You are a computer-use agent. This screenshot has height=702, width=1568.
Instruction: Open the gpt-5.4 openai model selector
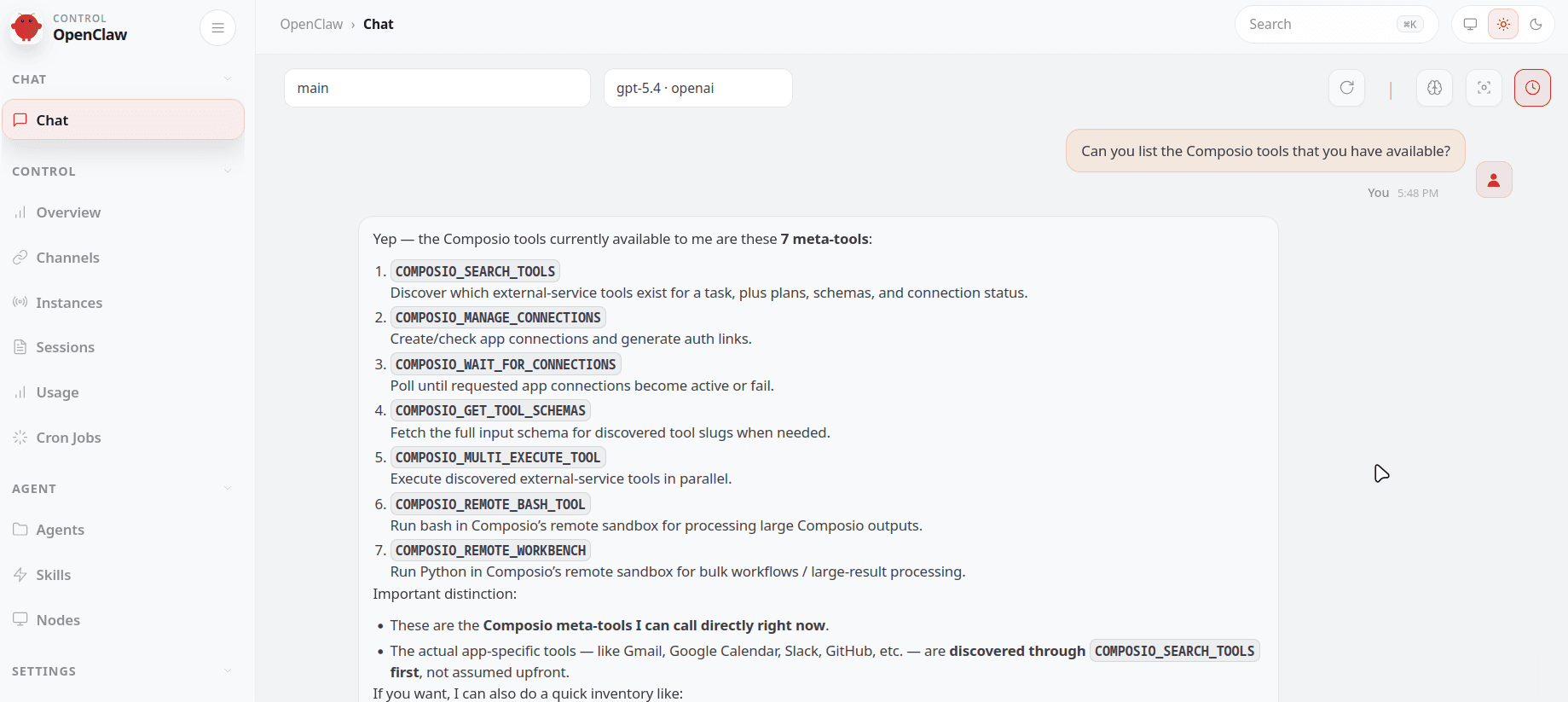click(698, 88)
